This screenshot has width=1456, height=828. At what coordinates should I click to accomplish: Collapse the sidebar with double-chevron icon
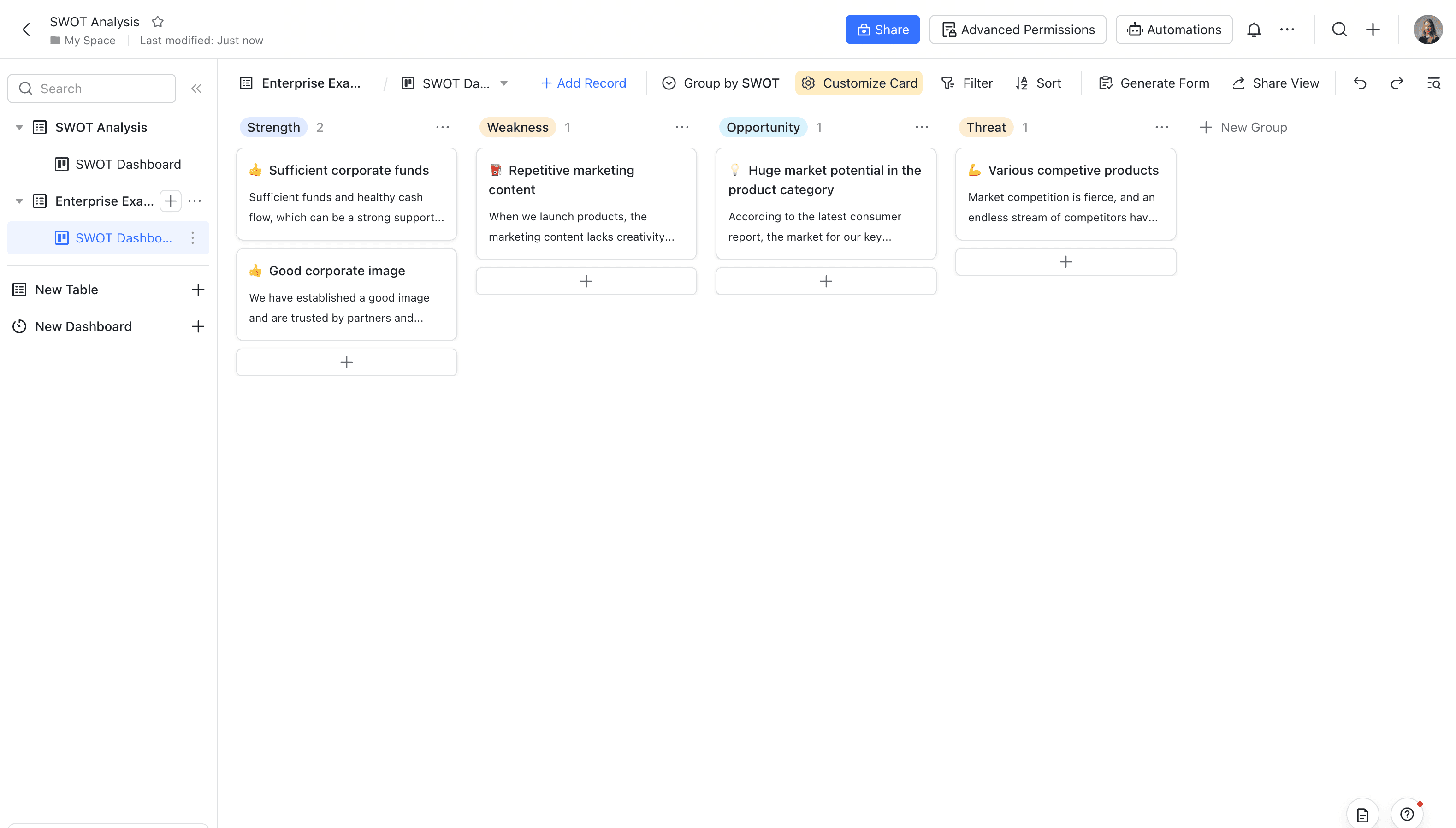click(196, 89)
